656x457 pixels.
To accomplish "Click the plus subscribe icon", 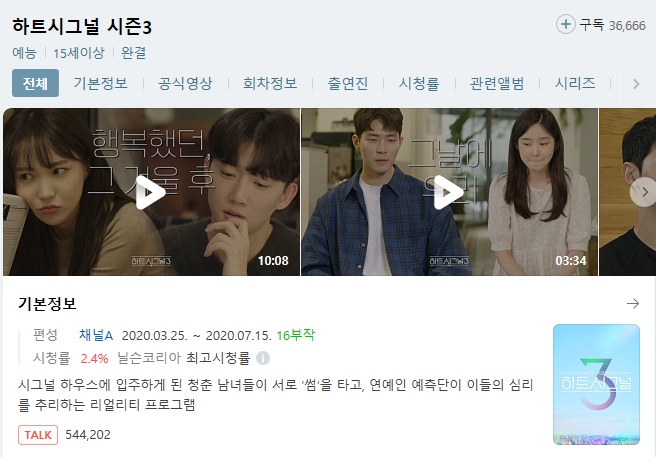I will [565, 24].
